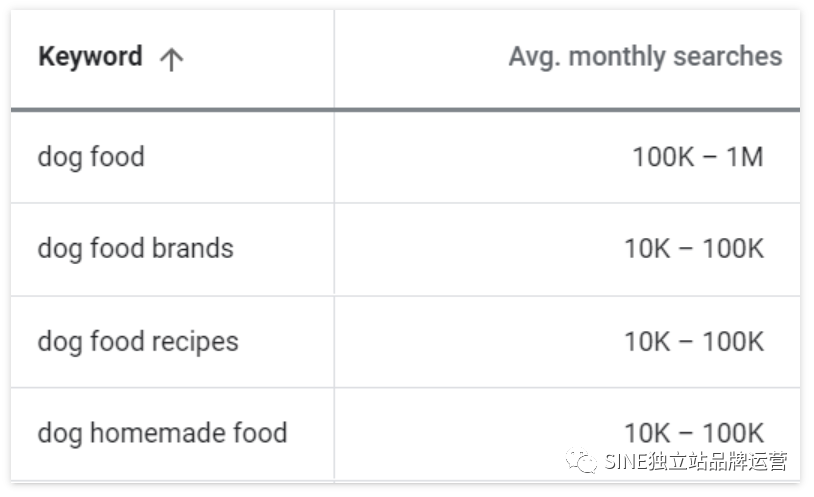Select the 'dog food' keyword
The height and width of the screenshot is (497, 814).
click(91, 157)
